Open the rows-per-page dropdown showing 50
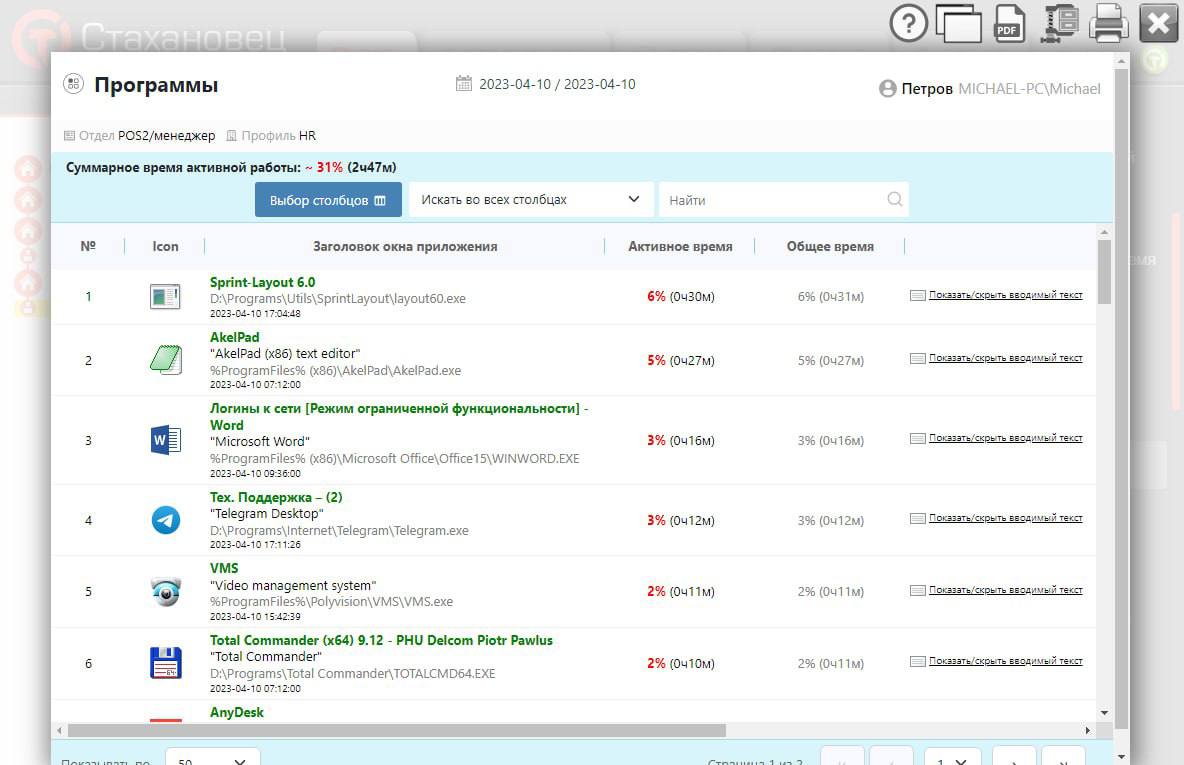The width and height of the screenshot is (1184, 765). click(212, 756)
